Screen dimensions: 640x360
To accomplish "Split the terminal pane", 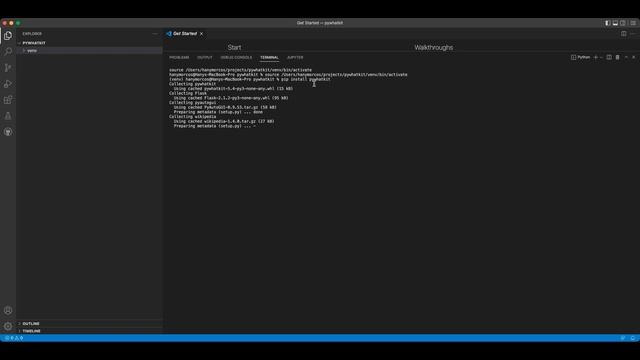I will click(609, 58).
